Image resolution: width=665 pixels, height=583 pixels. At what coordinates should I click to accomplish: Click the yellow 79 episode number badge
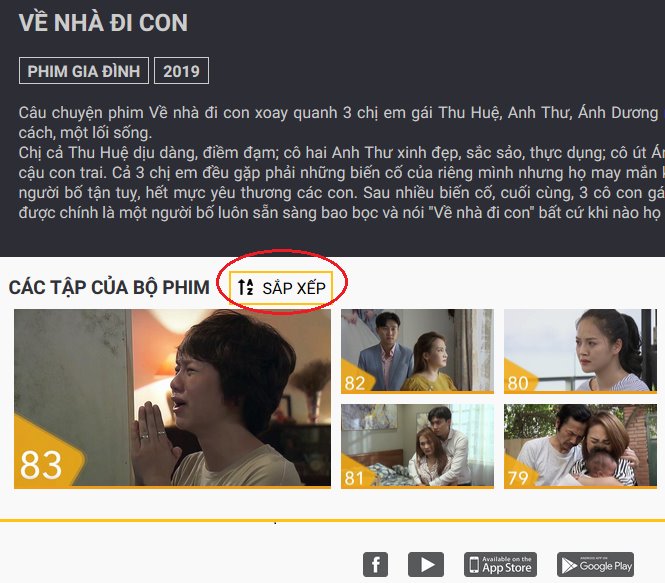click(x=518, y=476)
